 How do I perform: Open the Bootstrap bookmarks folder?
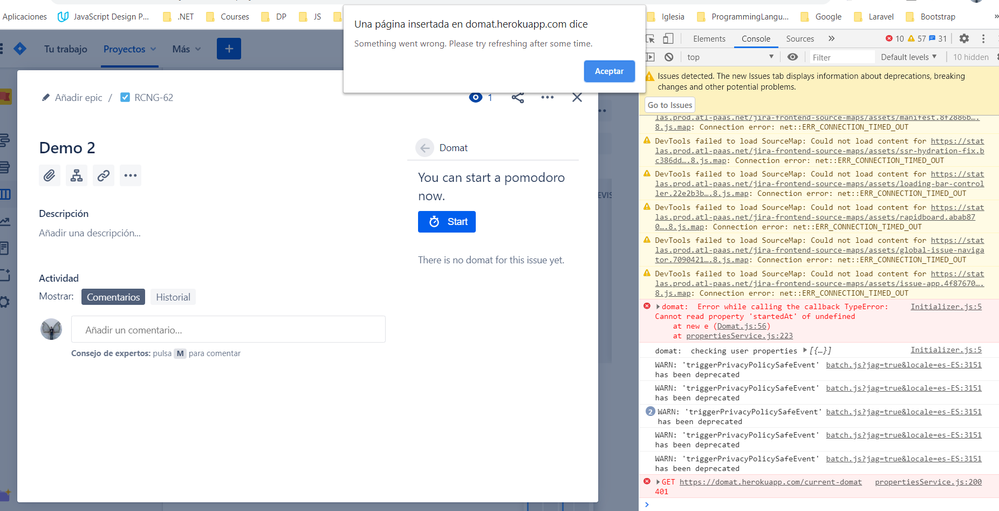(x=930, y=17)
